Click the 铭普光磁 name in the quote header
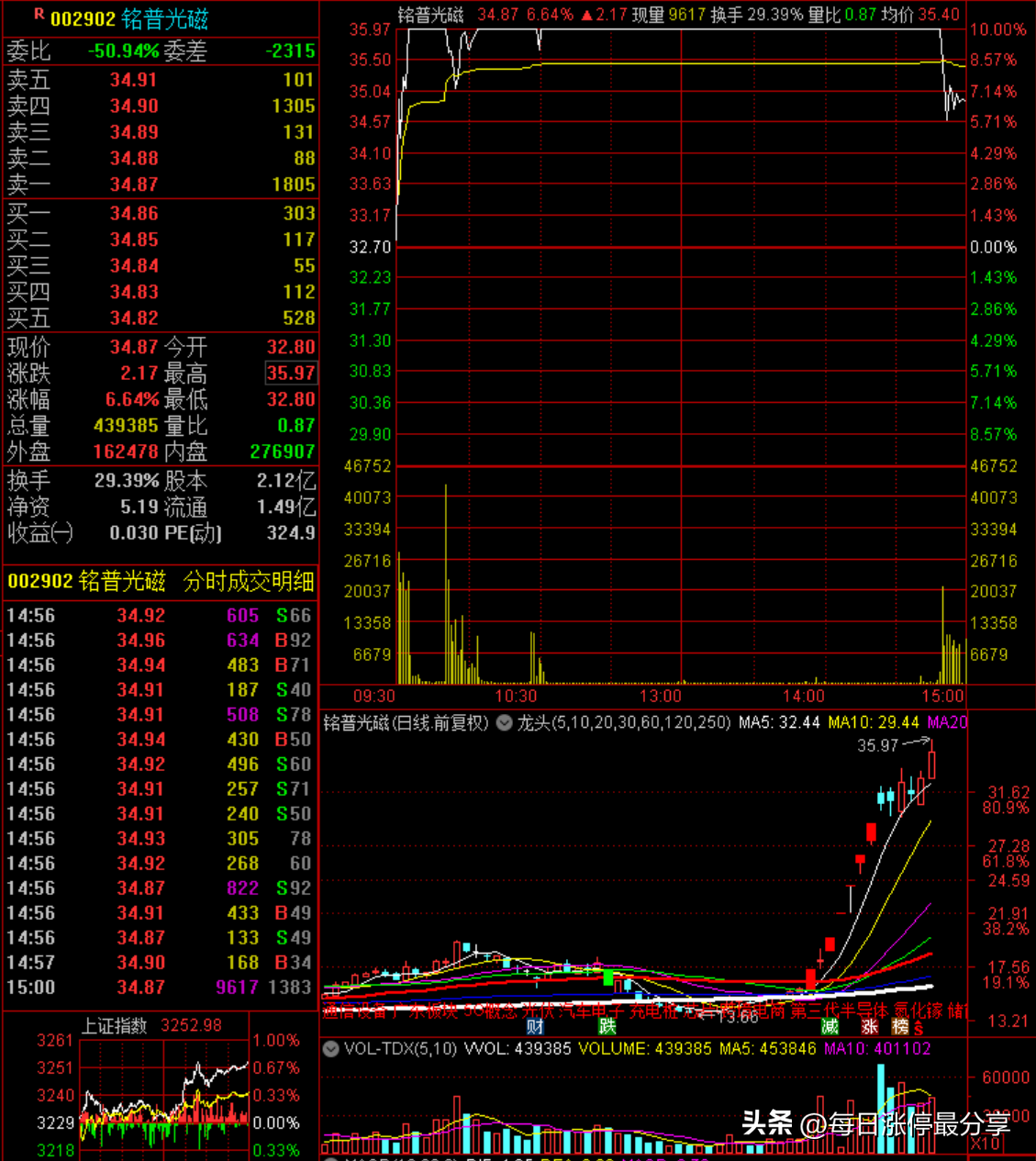The image size is (1036, 1161). (165, 19)
